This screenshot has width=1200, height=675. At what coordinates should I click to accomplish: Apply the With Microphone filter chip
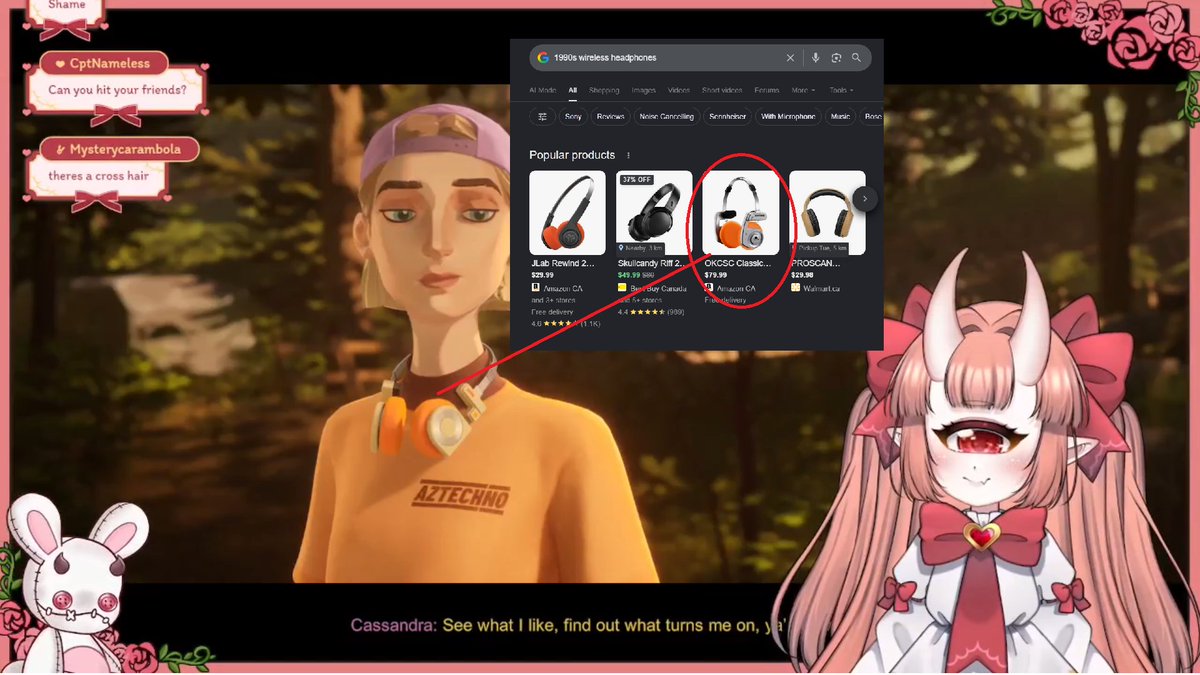coord(788,116)
